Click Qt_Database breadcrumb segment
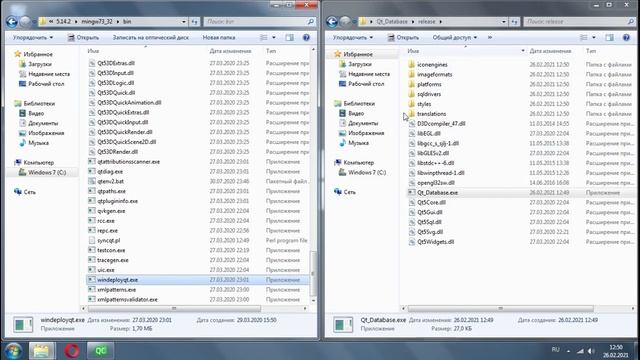The width and height of the screenshot is (640, 360). click(x=392, y=22)
